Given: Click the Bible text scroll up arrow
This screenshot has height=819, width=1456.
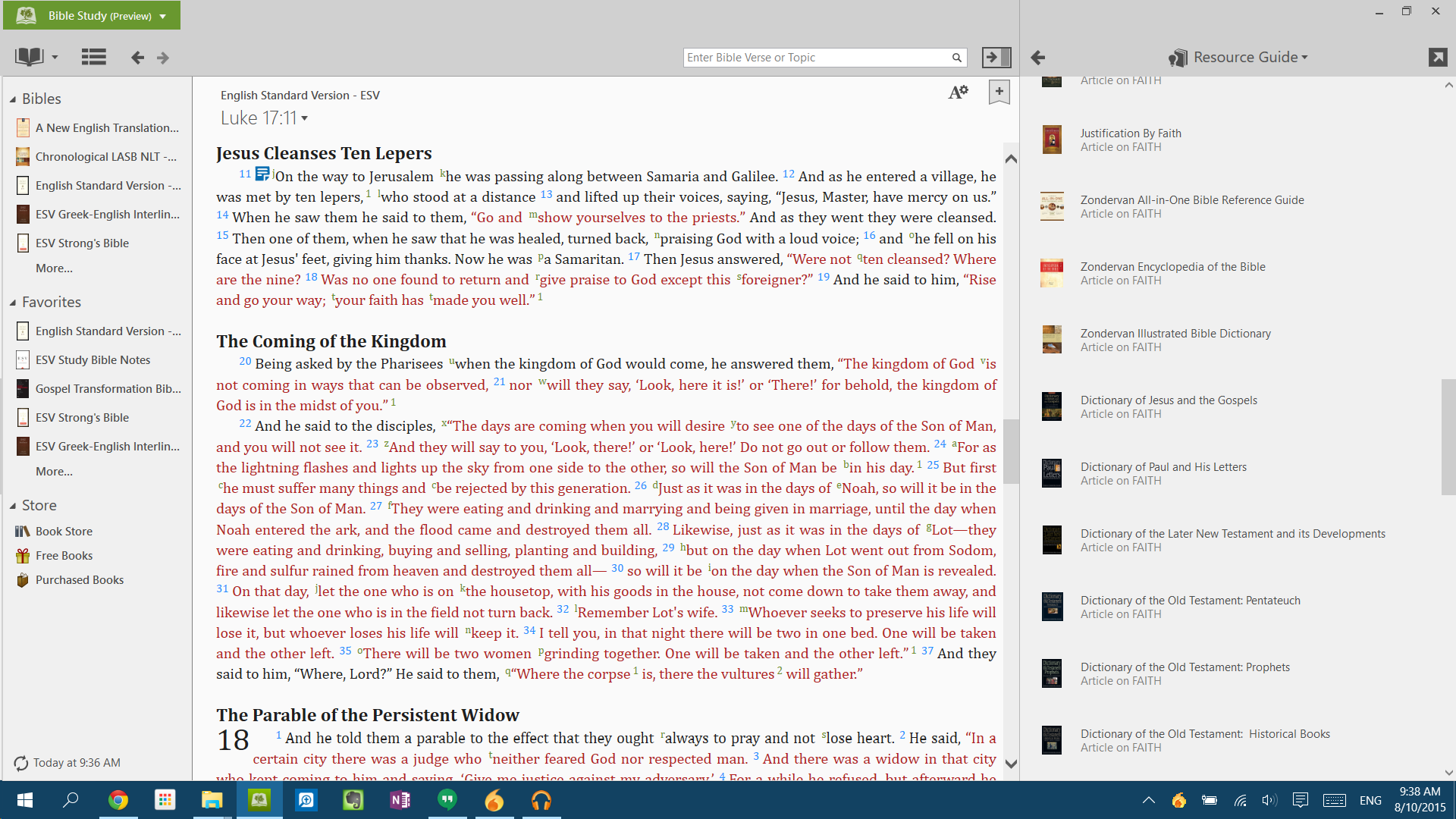Looking at the screenshot, I should tap(1011, 158).
